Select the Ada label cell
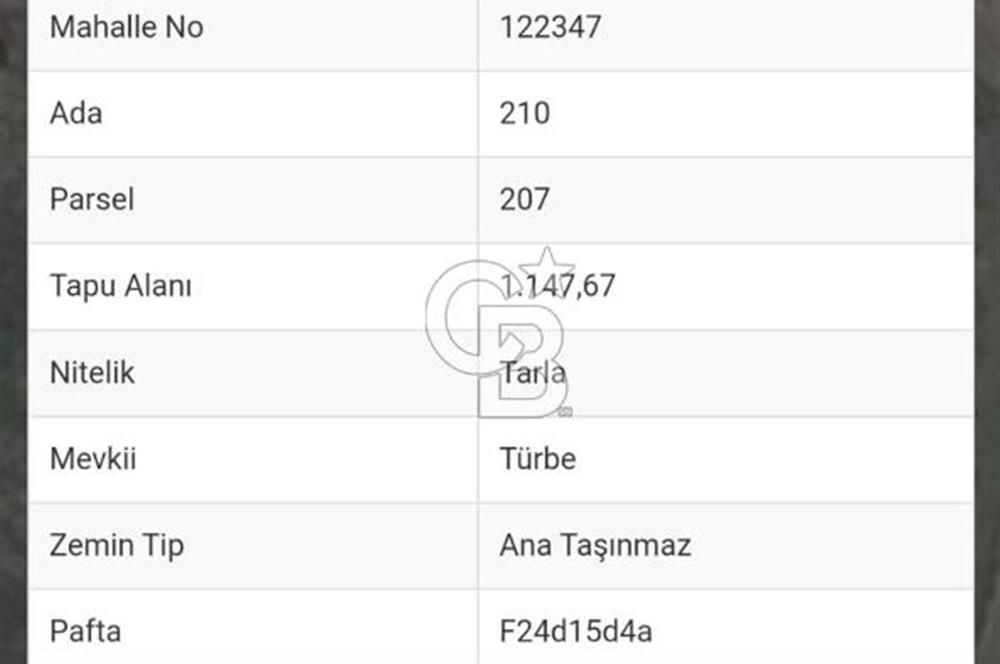 tap(76, 113)
